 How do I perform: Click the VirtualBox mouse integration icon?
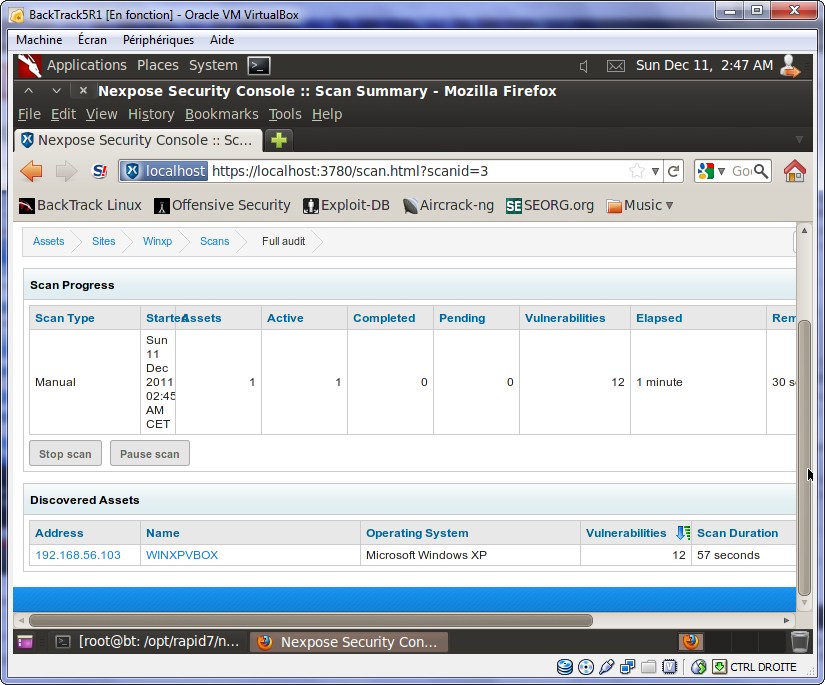click(698, 667)
